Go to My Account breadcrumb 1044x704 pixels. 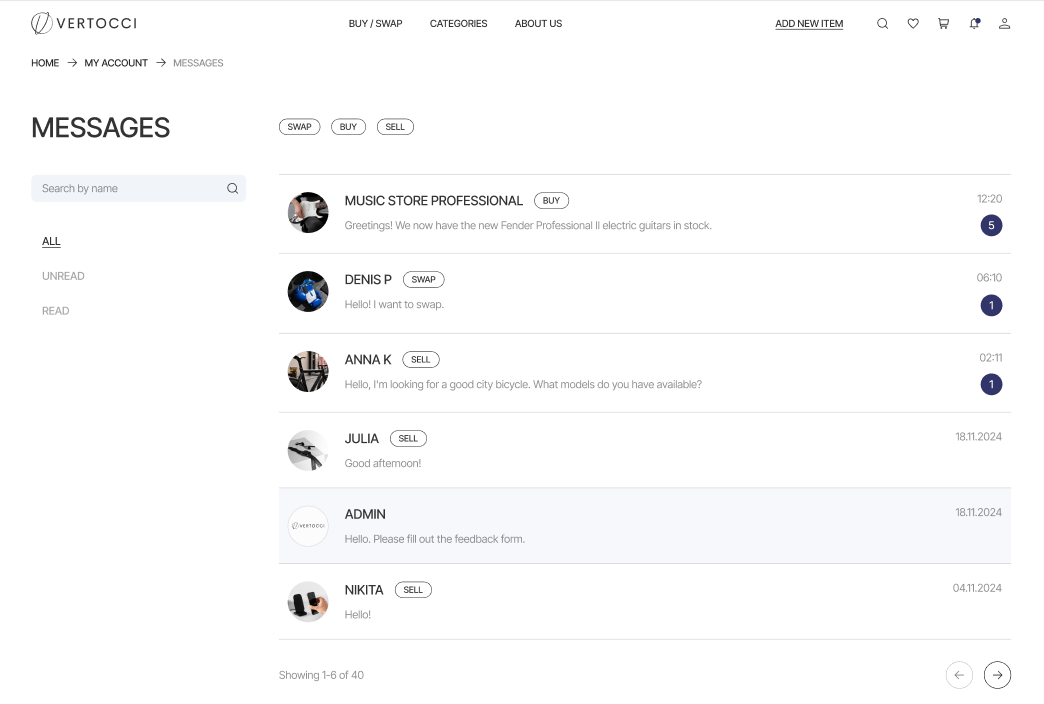(116, 63)
